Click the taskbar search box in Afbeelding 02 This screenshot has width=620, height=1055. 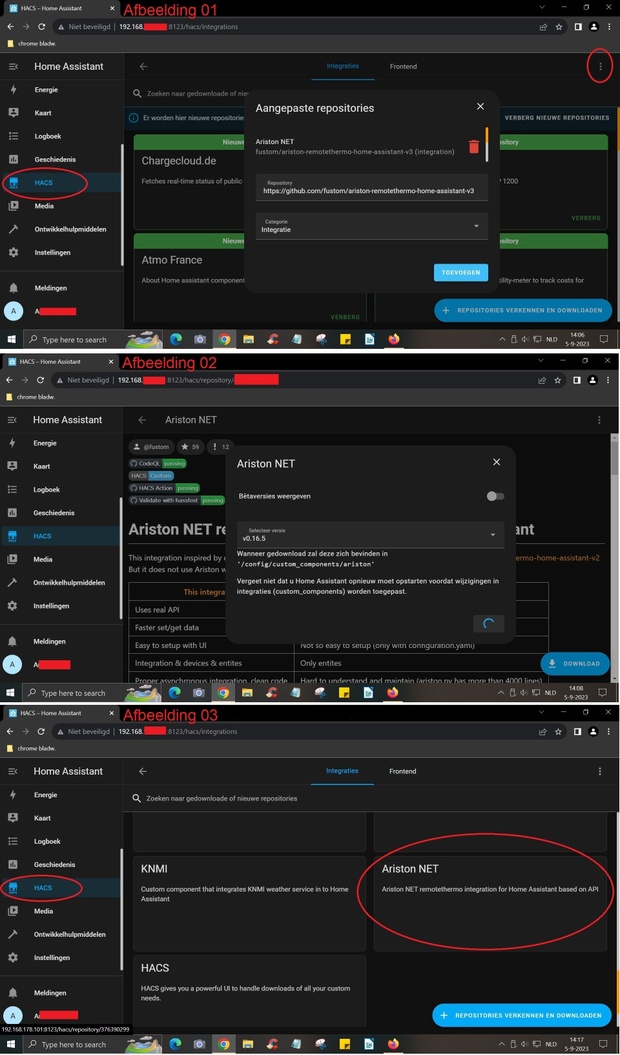[75, 692]
